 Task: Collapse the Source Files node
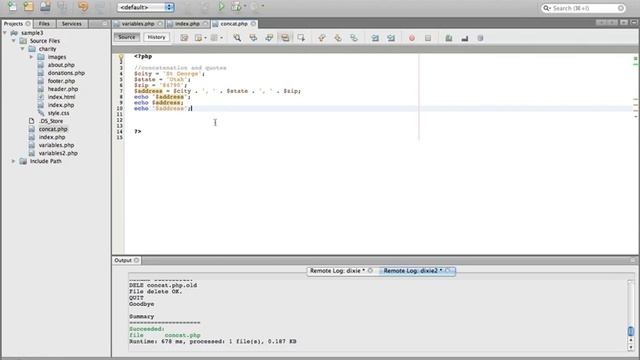(x=13, y=41)
